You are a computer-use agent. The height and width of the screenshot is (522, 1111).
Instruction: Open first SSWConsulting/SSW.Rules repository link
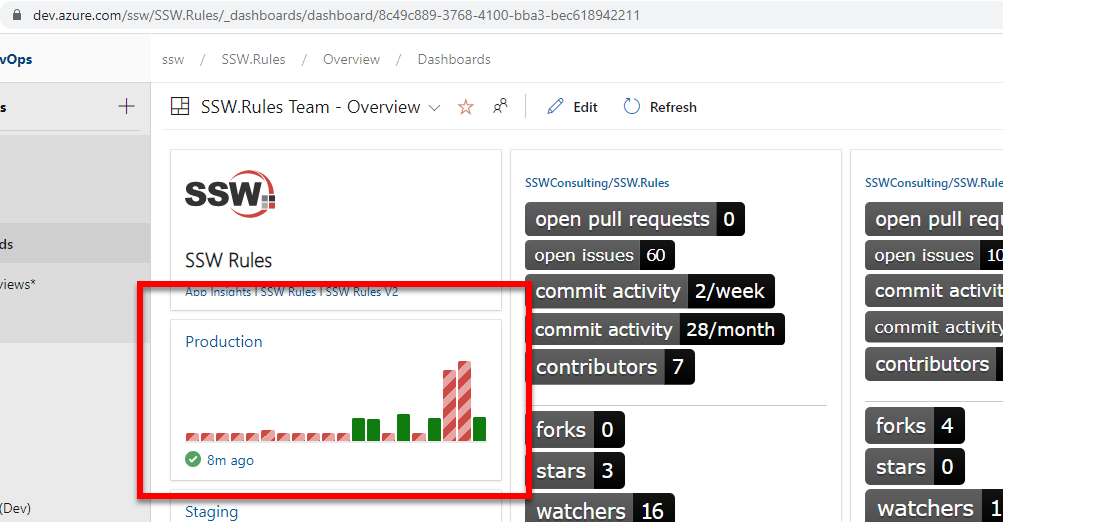[x=597, y=183]
